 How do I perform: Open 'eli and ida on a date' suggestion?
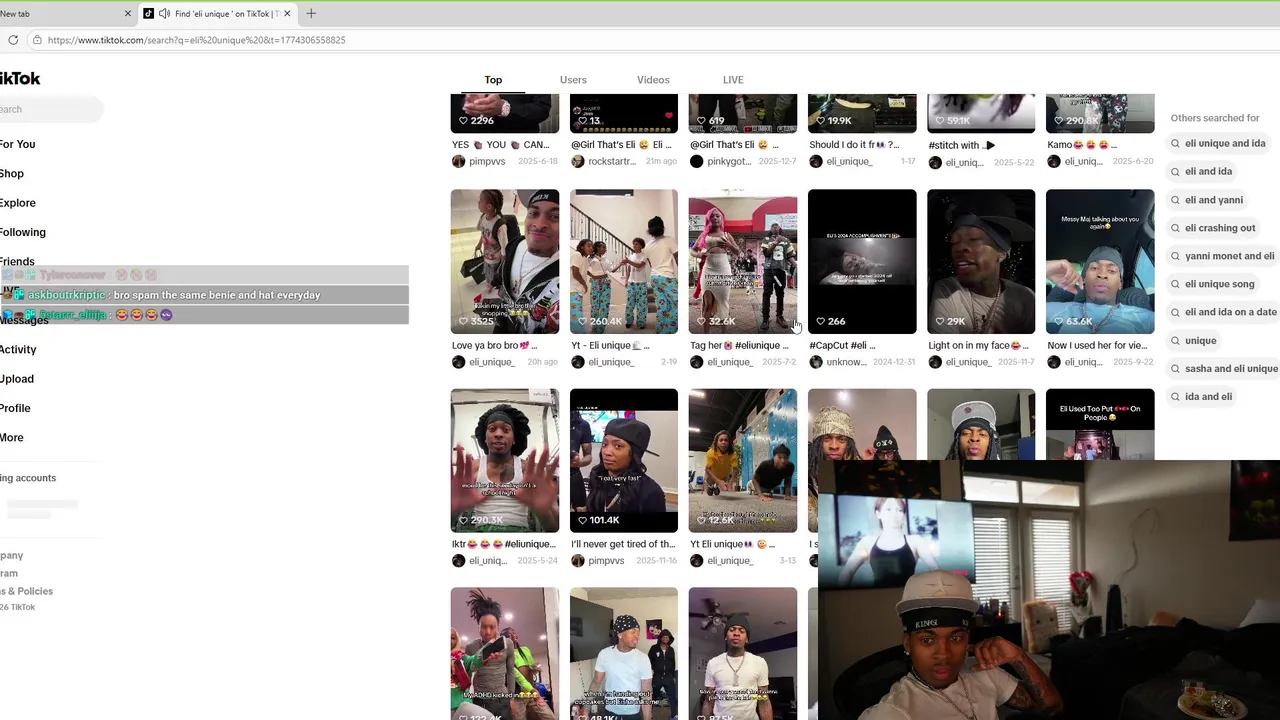[1231, 312]
